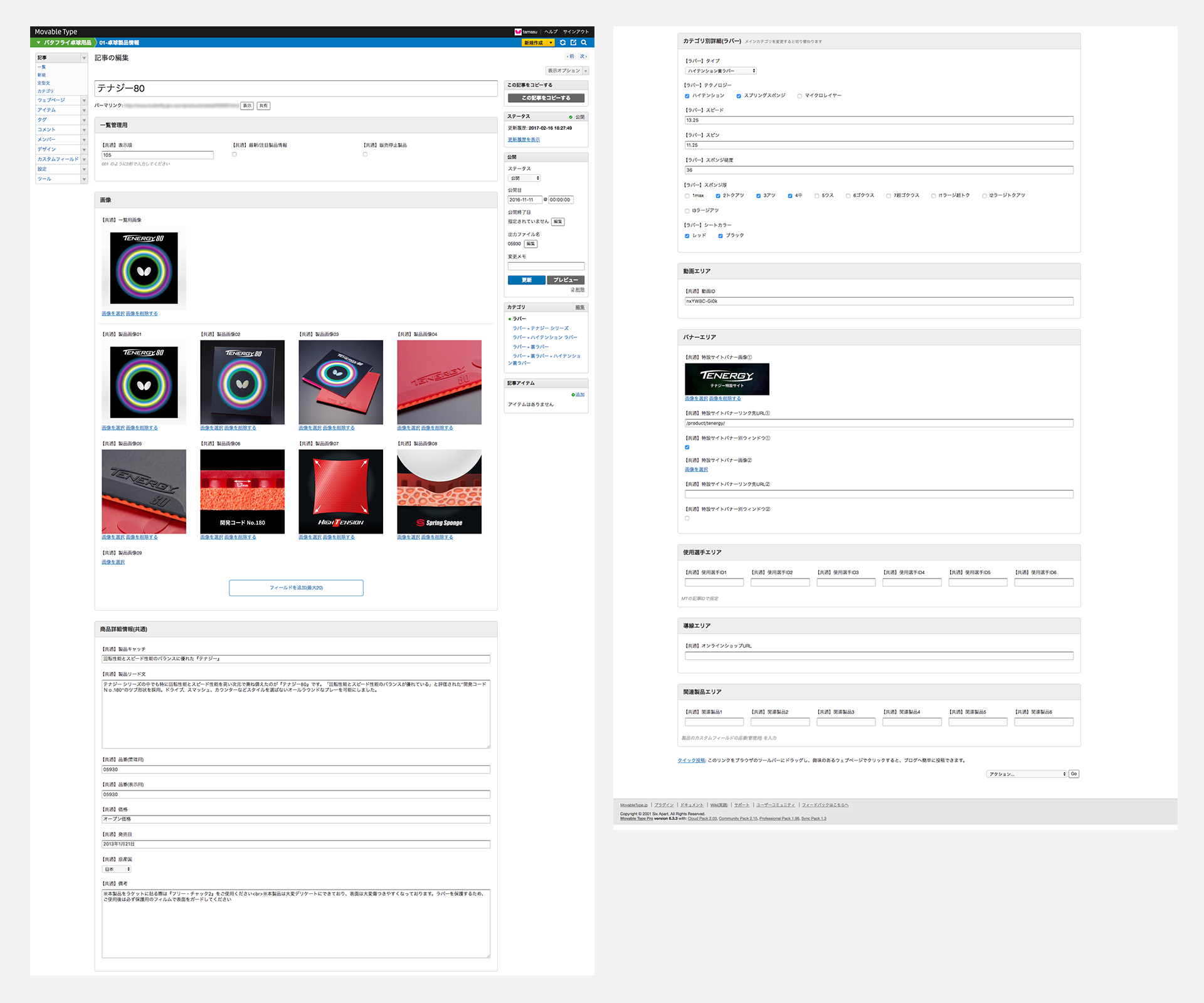Toggle the 販売停止製品 checkbox

[x=365, y=154]
